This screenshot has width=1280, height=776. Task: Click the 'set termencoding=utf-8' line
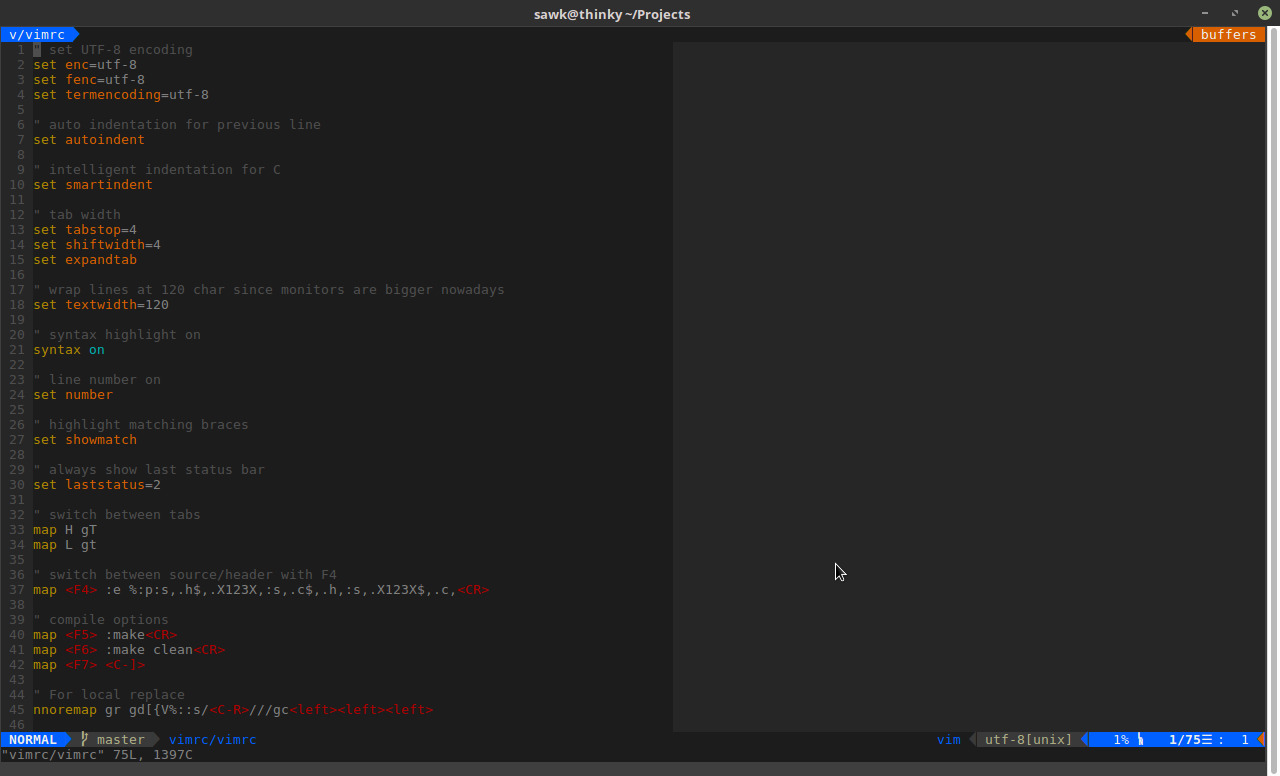click(121, 95)
